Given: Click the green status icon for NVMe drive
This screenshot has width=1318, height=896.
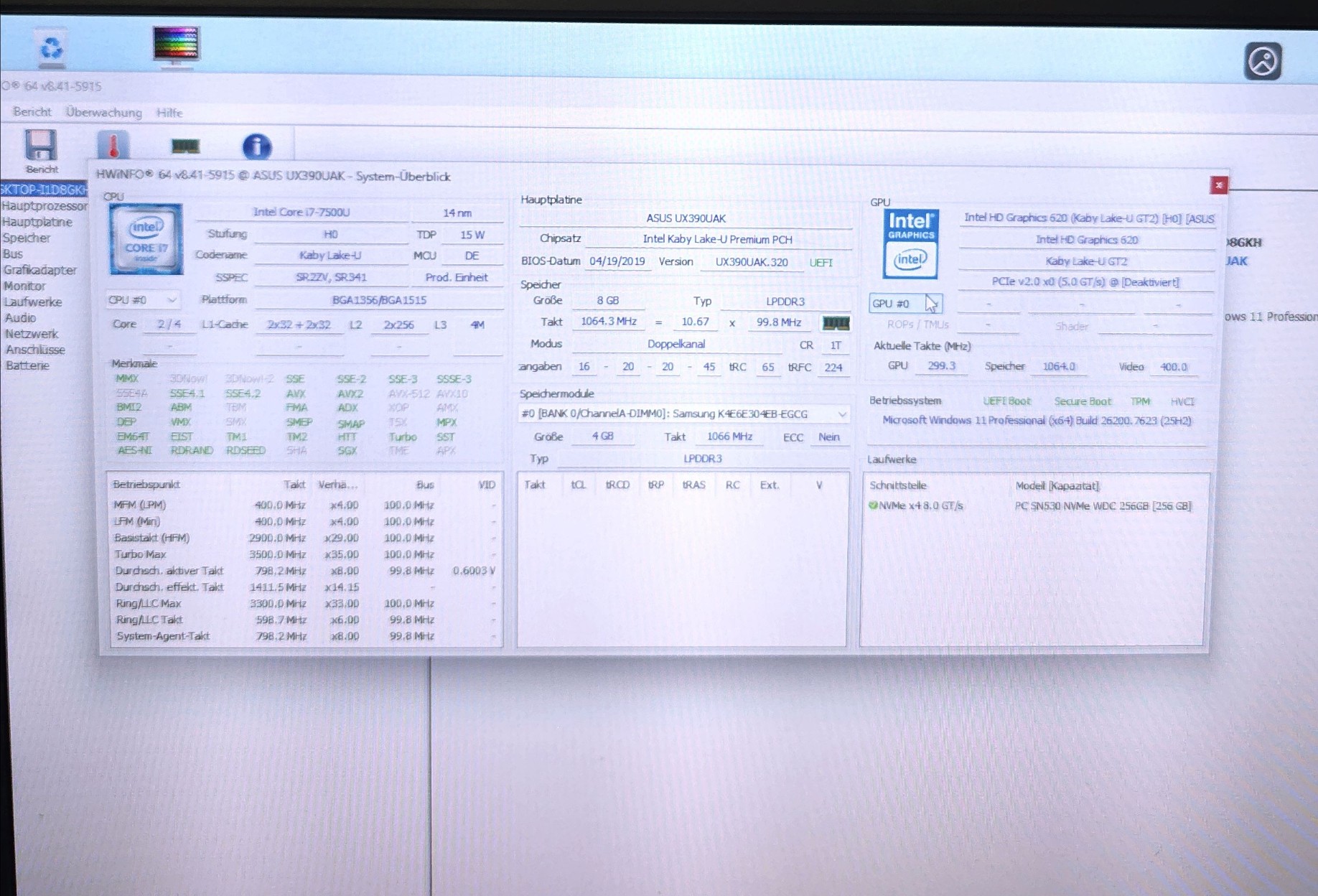Looking at the screenshot, I should (873, 505).
